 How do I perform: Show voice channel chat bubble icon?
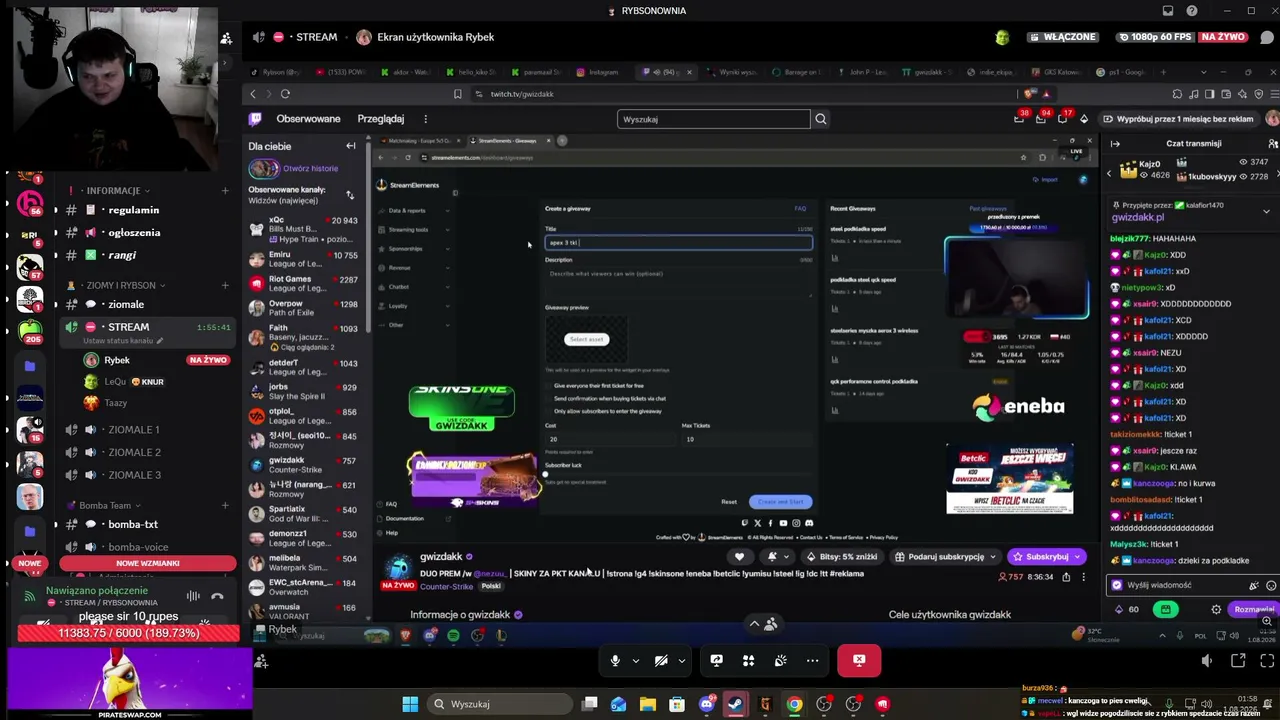[x=1266, y=37]
